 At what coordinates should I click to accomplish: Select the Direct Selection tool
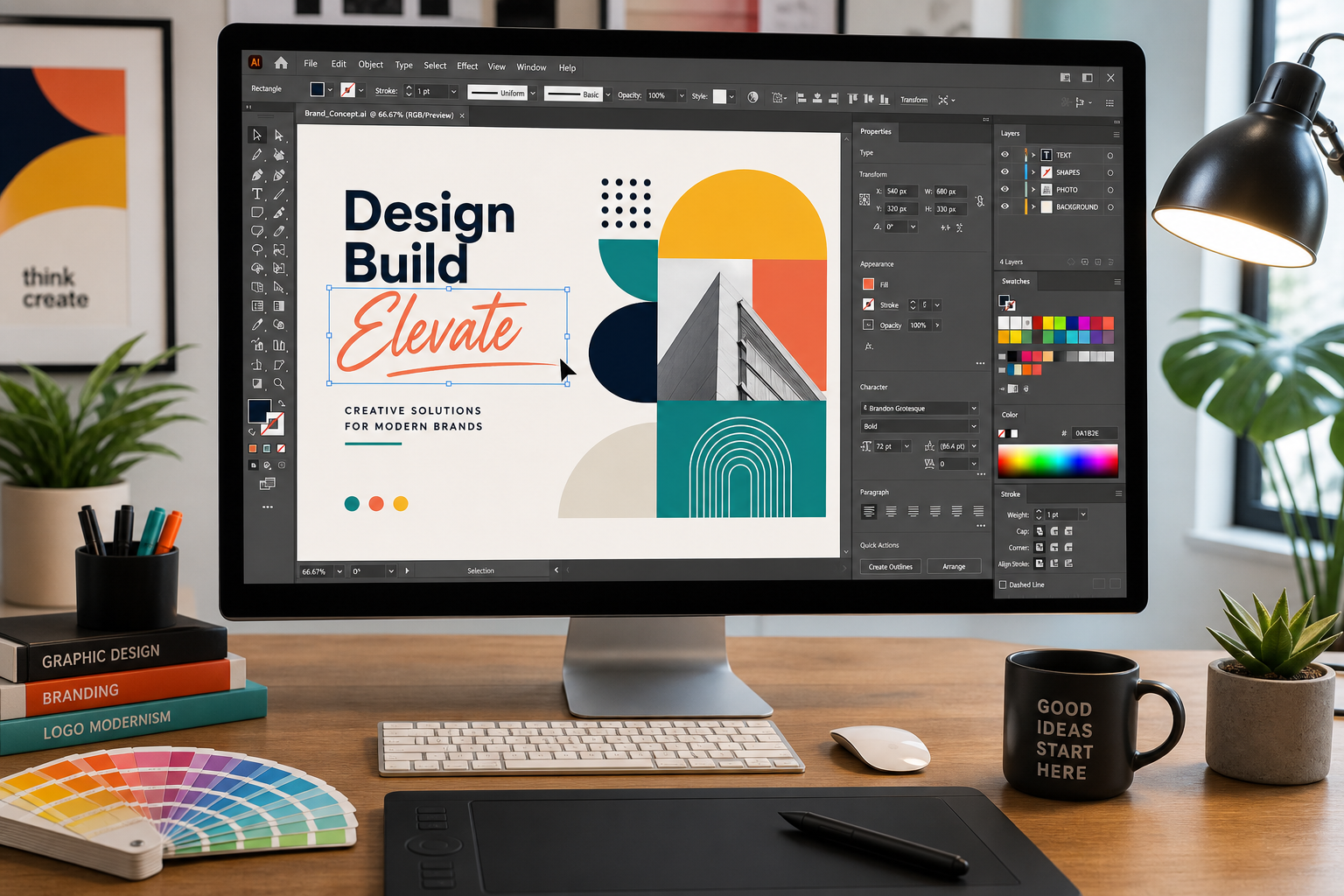pos(278,135)
